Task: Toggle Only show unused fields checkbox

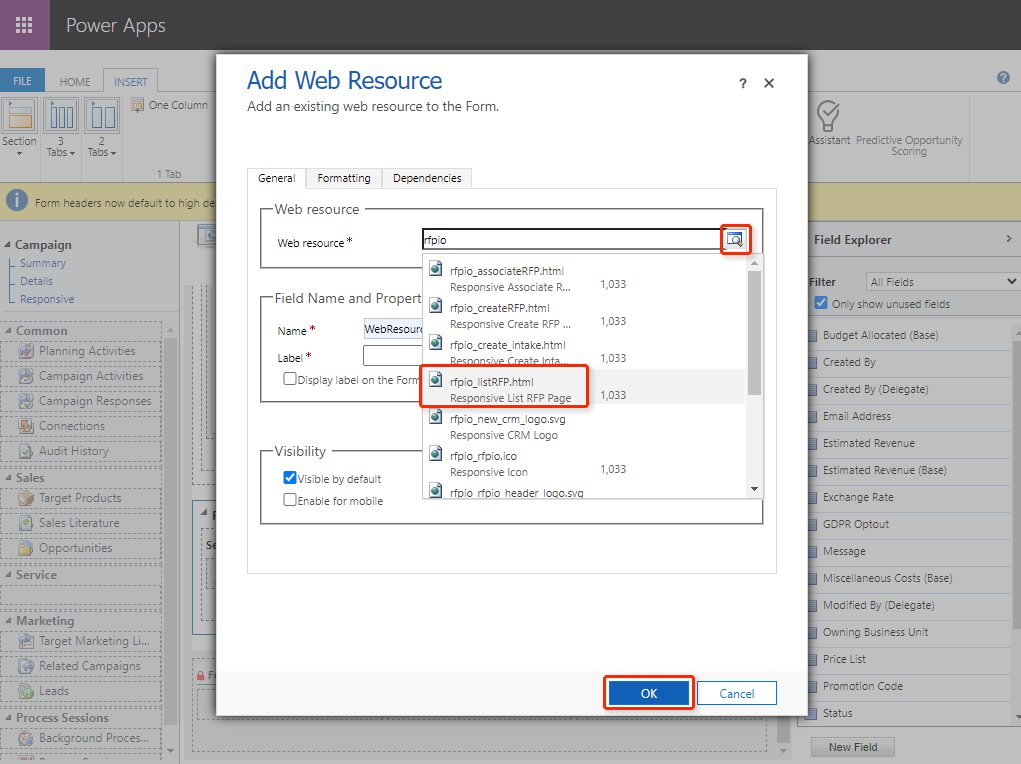Action: point(820,303)
